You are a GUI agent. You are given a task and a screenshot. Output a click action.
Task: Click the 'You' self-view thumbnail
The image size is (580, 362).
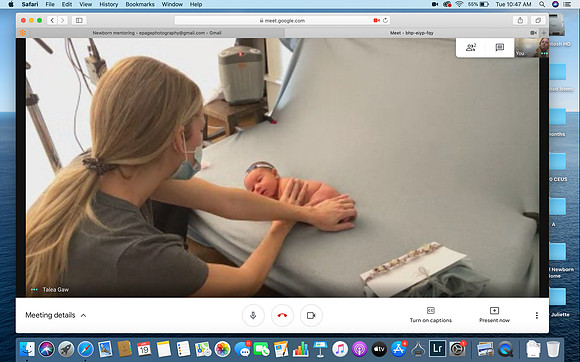point(532,47)
